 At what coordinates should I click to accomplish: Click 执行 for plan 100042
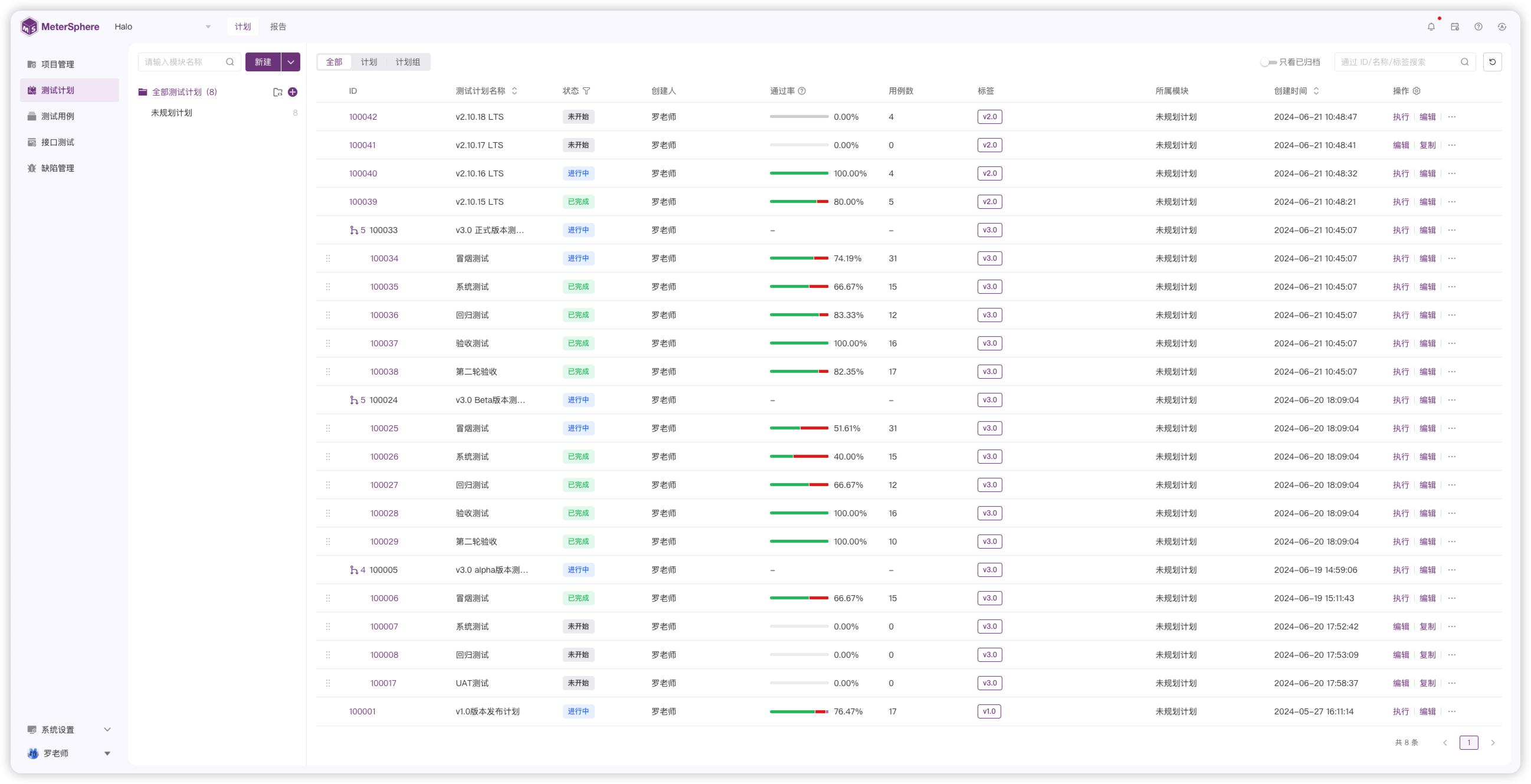1400,117
